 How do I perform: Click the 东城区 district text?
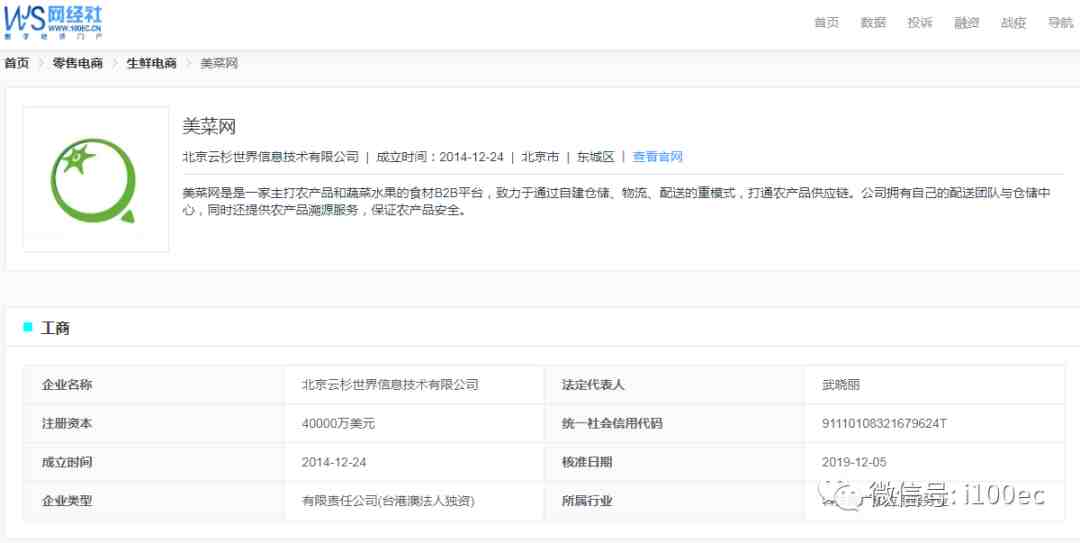pyautogui.click(x=596, y=156)
